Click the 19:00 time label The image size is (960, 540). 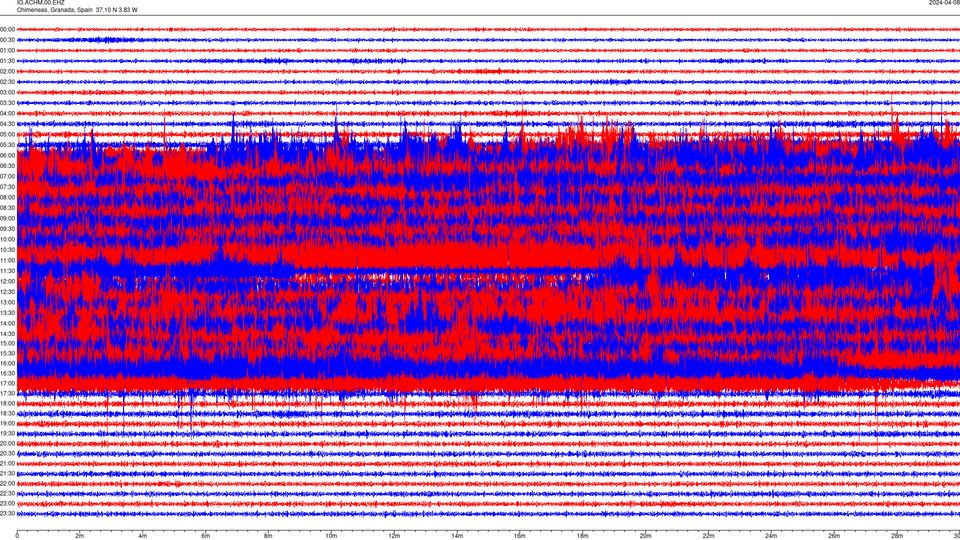(7, 424)
